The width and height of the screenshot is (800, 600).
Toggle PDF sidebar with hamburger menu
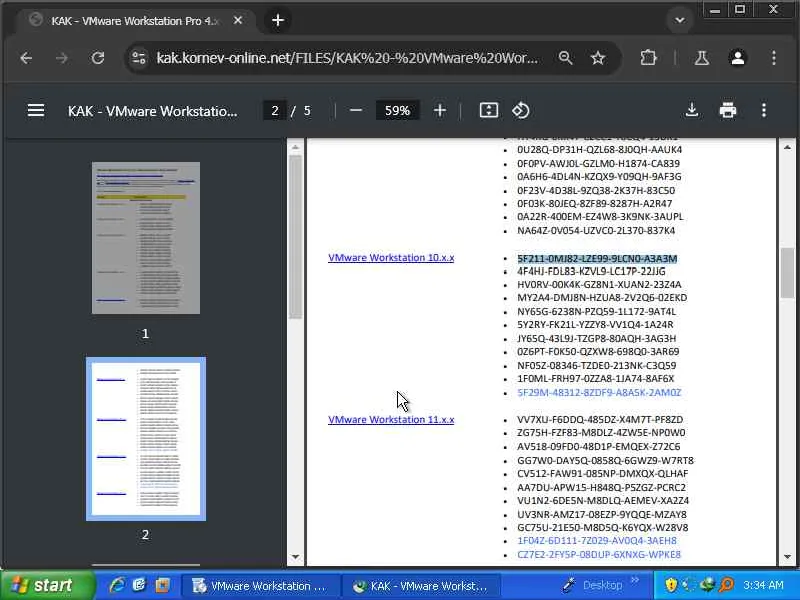(36, 111)
